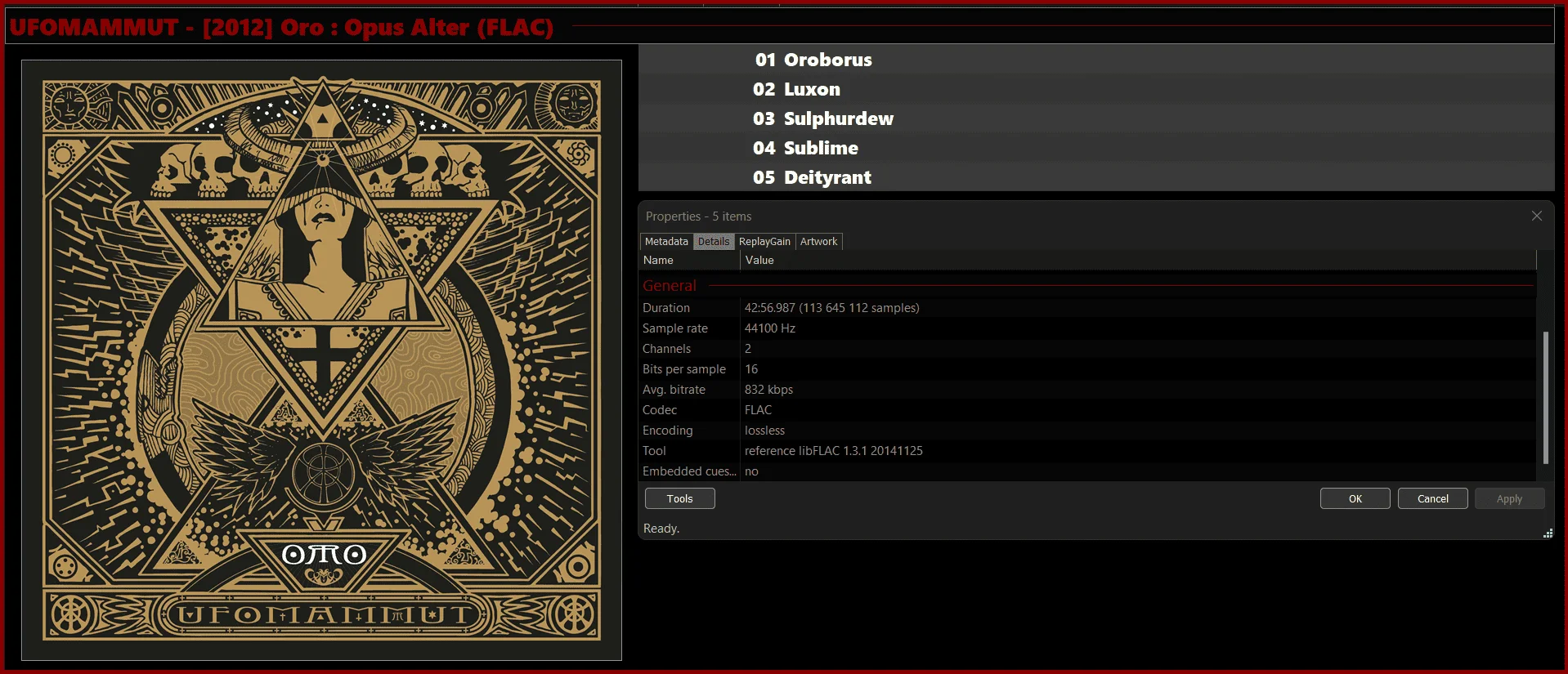Click the General section heading

point(670,285)
